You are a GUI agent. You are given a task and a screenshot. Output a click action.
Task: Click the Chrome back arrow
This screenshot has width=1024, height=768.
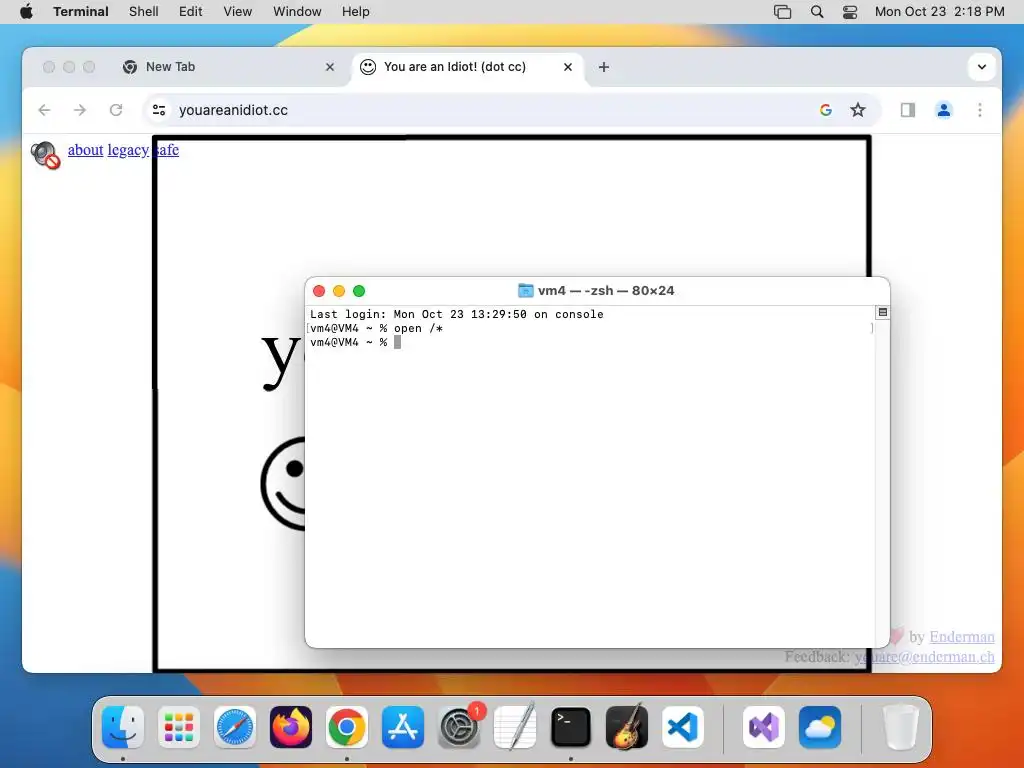tap(44, 110)
